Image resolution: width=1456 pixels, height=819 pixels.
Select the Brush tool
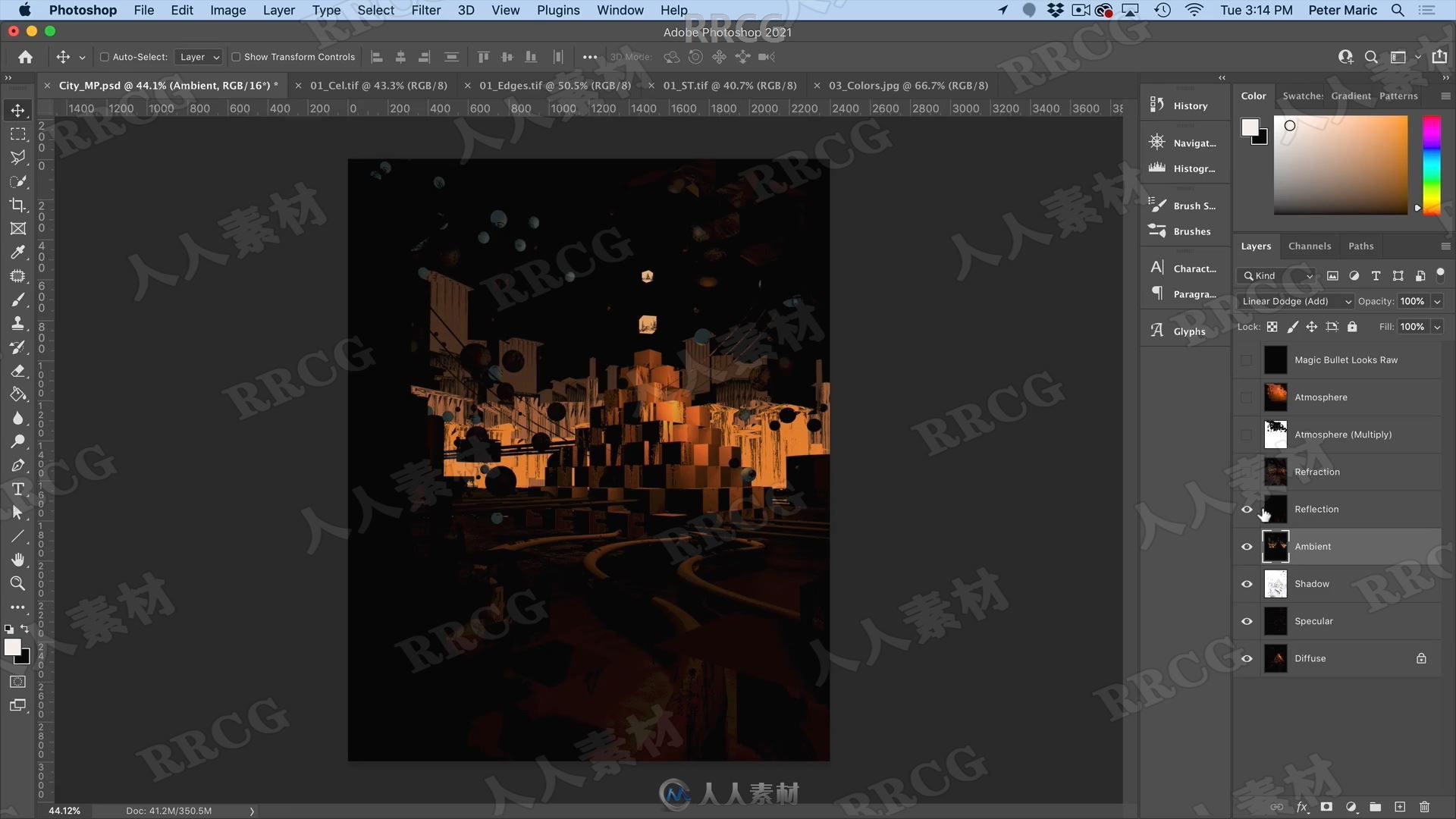(18, 299)
